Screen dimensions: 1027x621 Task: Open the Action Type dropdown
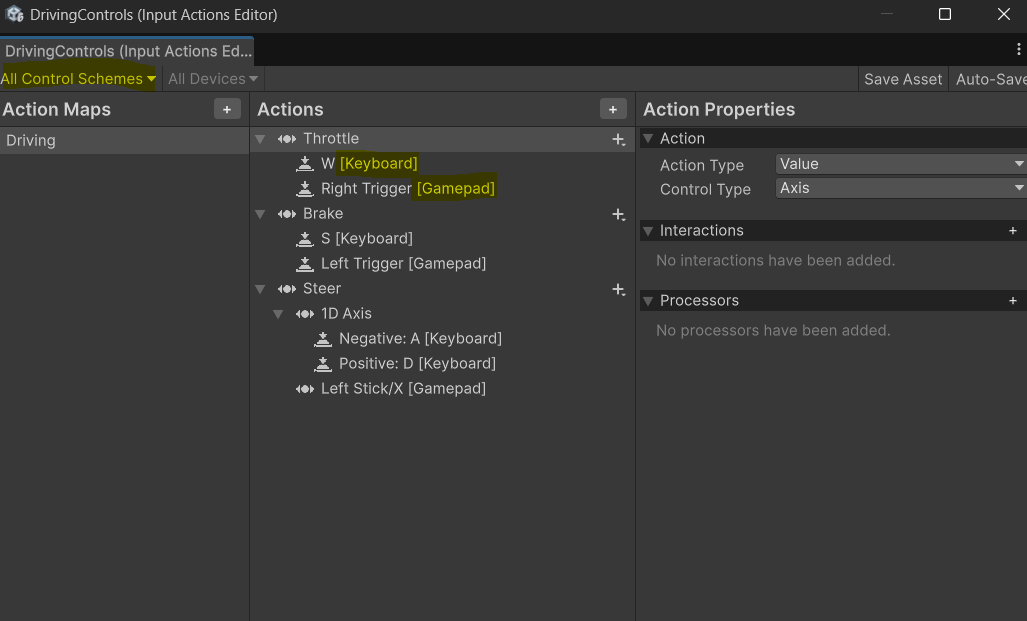tap(900, 164)
